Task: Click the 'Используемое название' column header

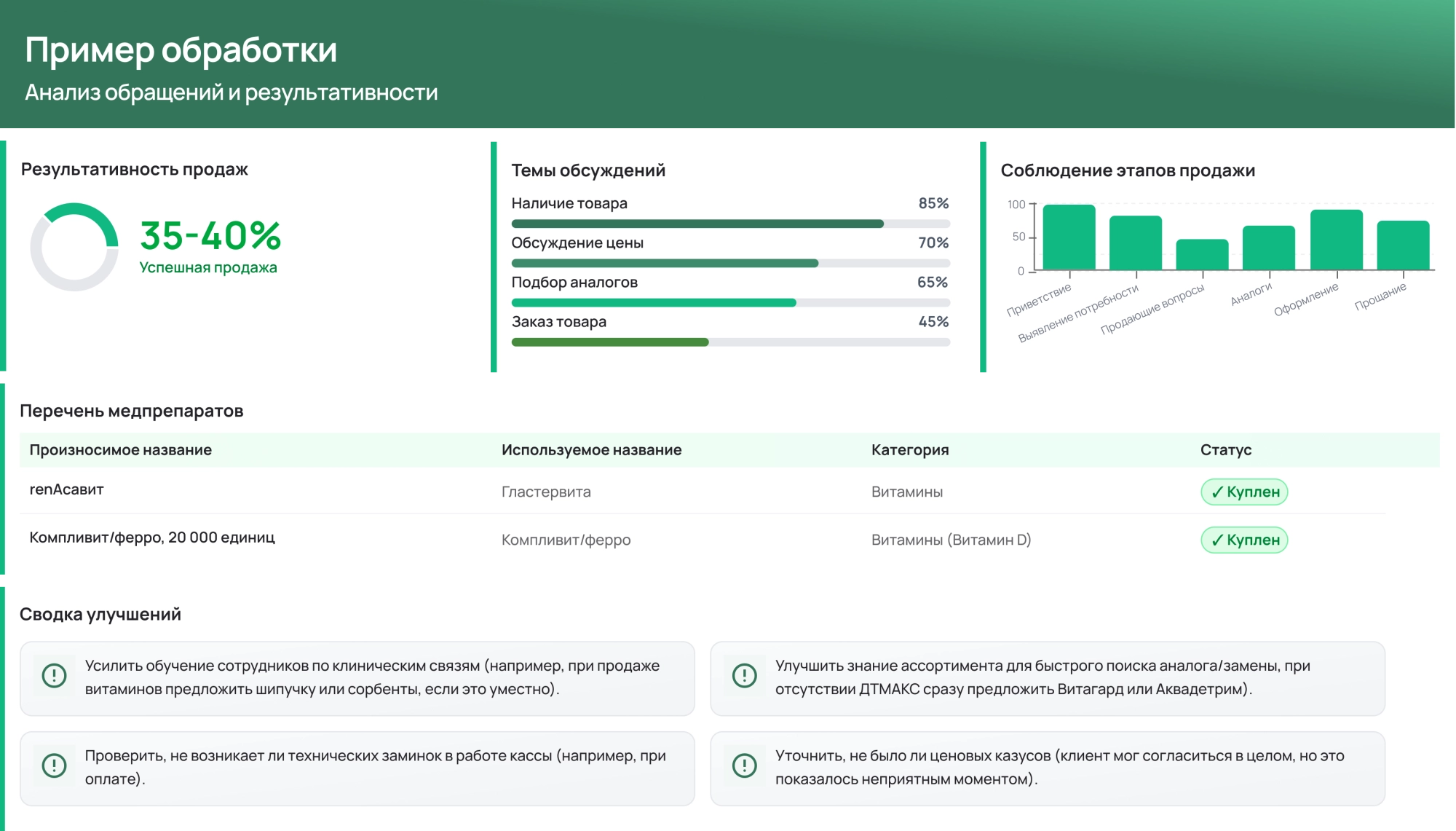Action: coord(592,450)
